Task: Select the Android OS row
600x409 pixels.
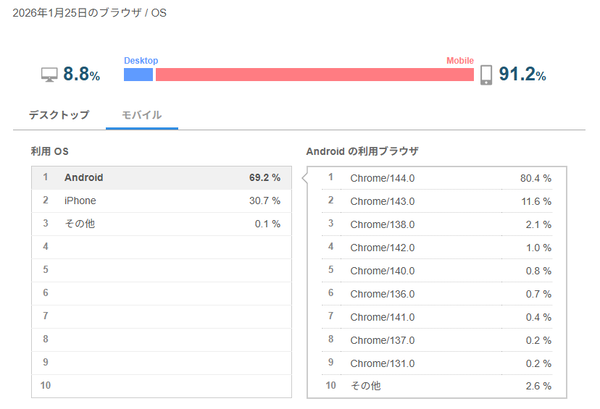Action: pos(160,178)
